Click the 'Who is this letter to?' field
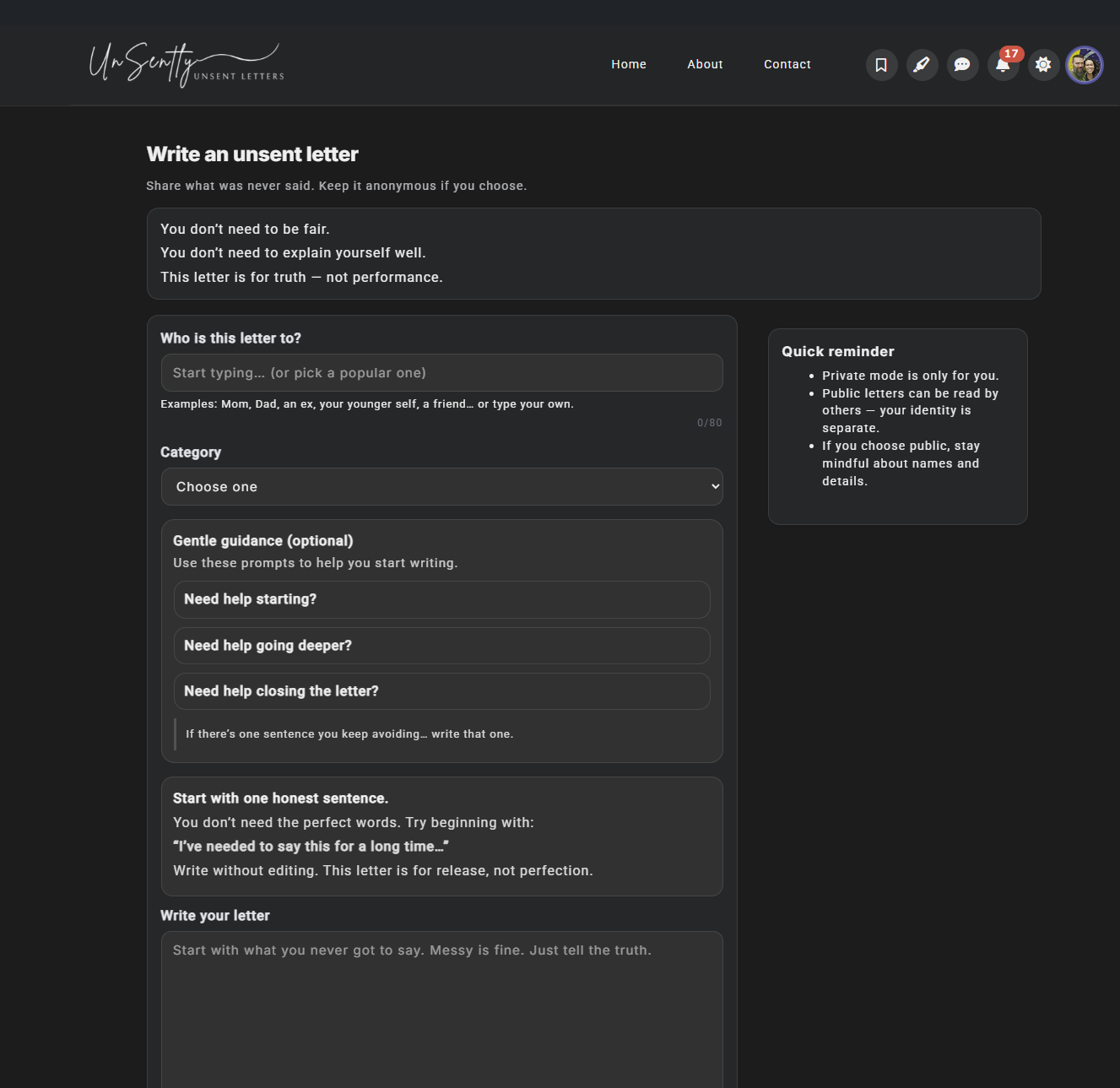Screen dimensions: 1120x1088 pos(441,373)
